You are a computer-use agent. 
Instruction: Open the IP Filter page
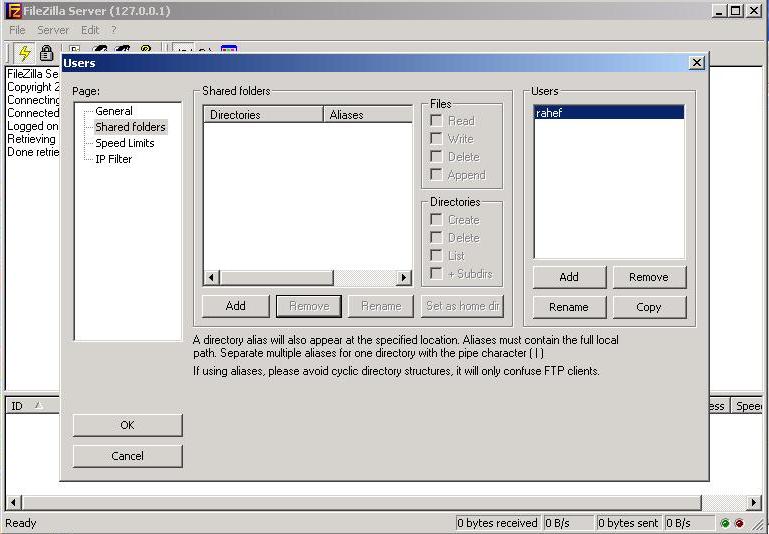click(113, 159)
